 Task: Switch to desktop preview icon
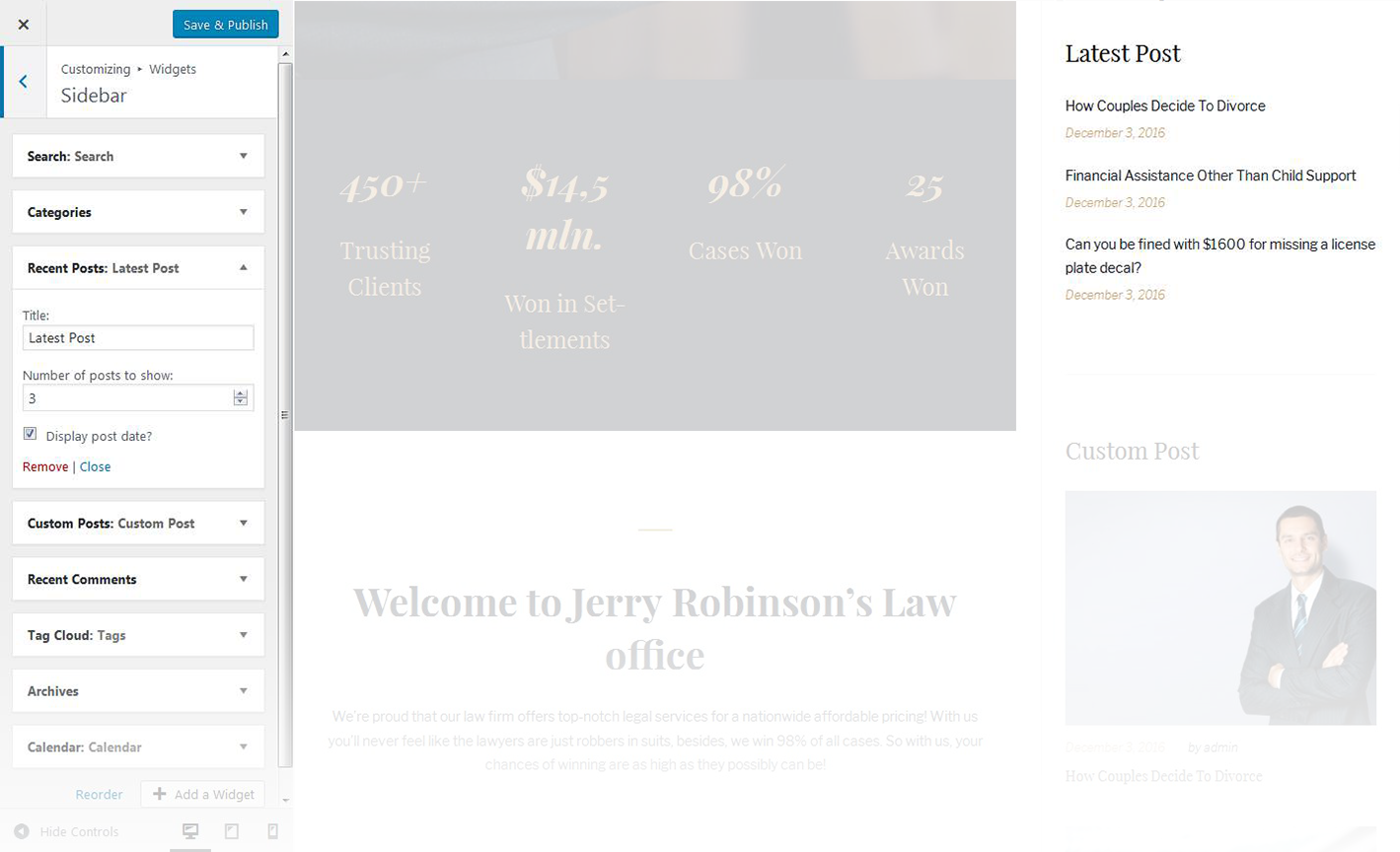[x=190, y=831]
